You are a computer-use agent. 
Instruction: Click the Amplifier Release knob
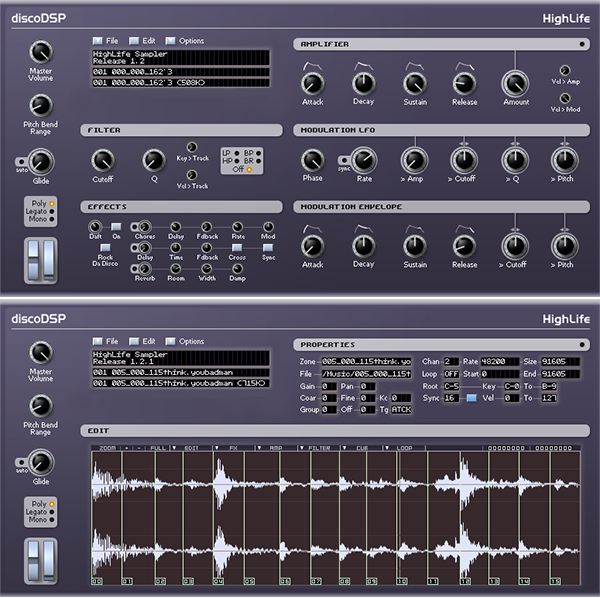point(464,84)
